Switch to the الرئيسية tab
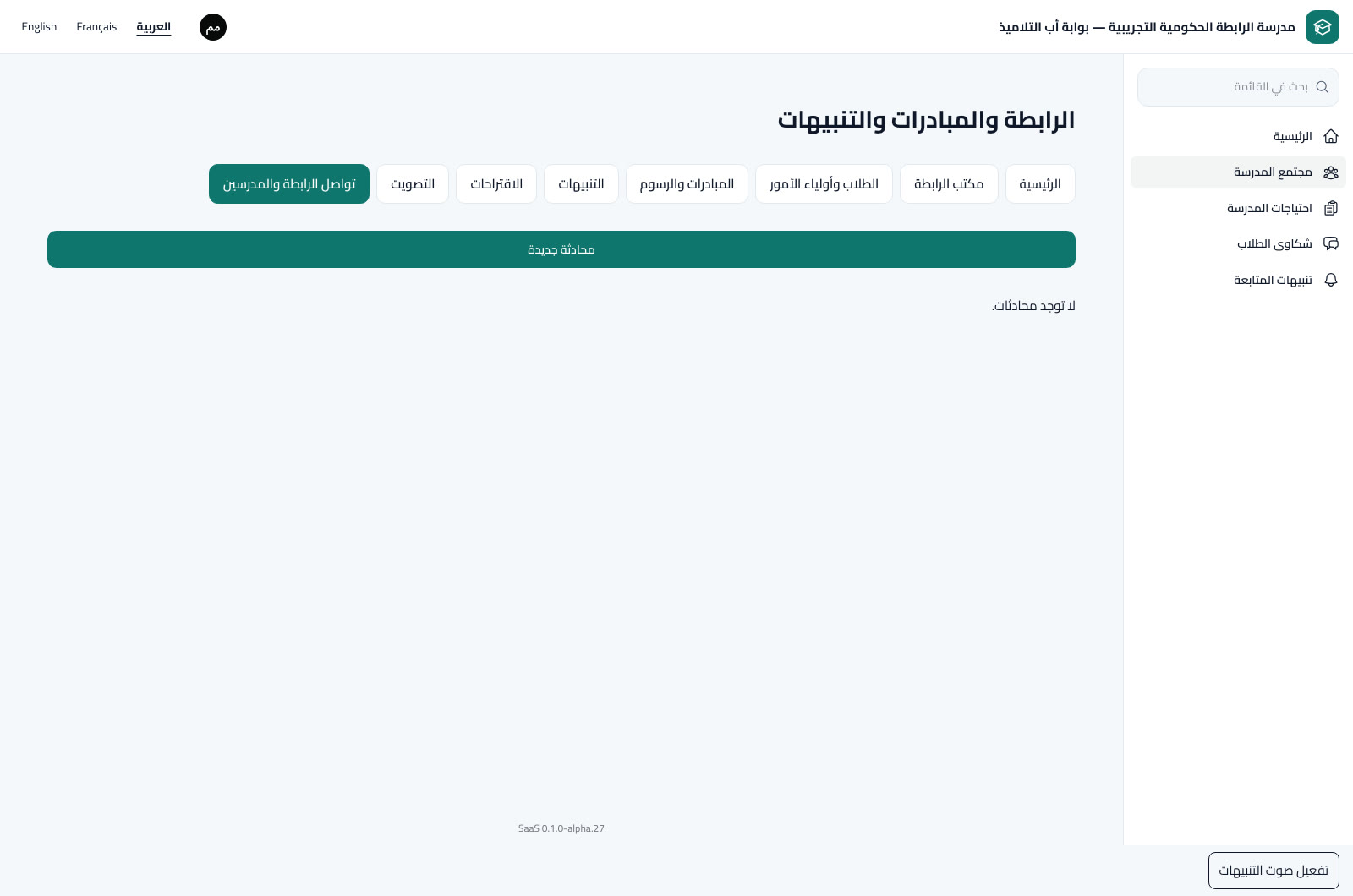Image resolution: width=1353 pixels, height=896 pixels. (x=1040, y=184)
